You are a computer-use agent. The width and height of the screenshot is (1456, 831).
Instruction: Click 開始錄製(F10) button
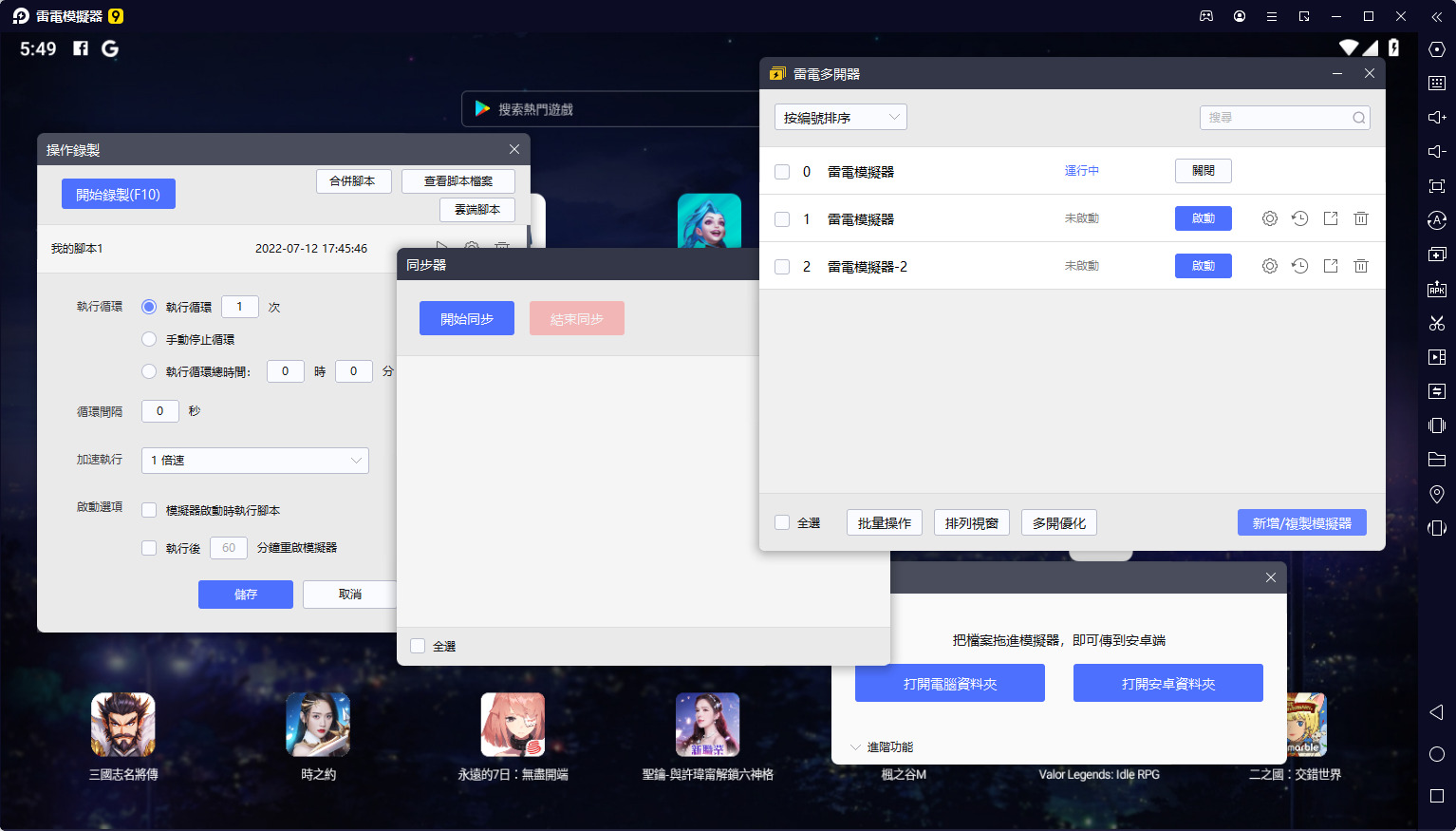point(119,194)
